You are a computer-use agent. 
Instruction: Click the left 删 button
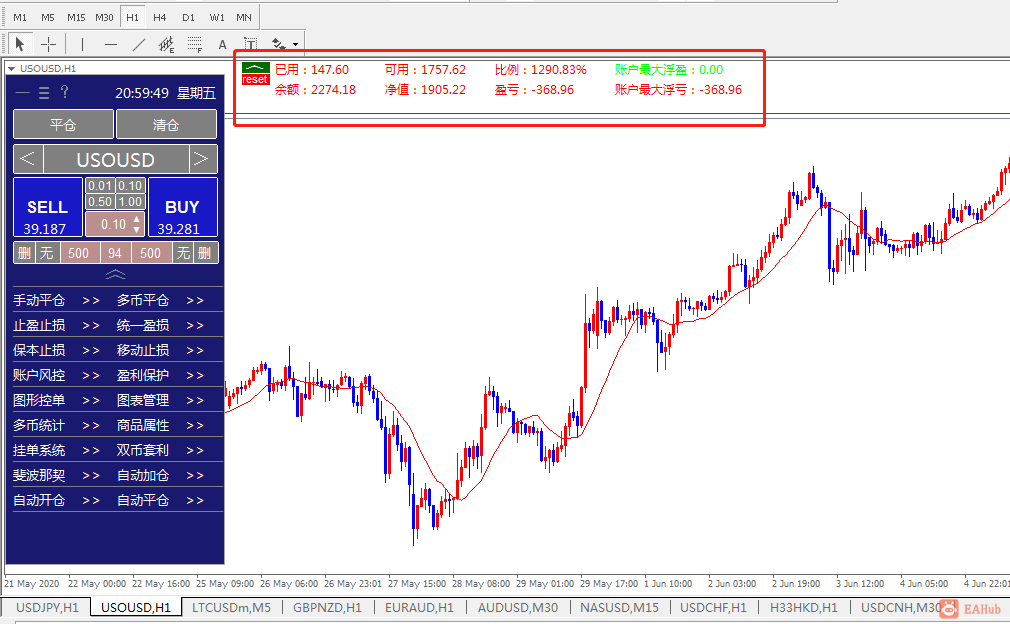24,253
